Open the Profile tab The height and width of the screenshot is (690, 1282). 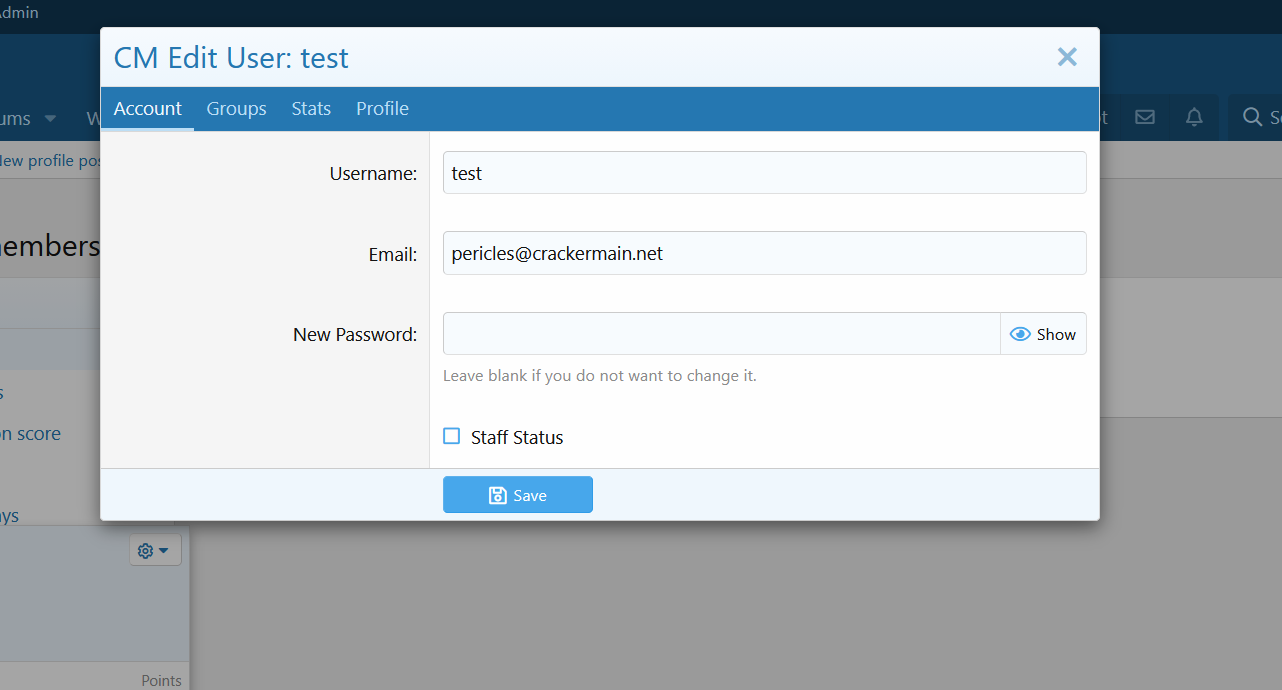coord(382,108)
